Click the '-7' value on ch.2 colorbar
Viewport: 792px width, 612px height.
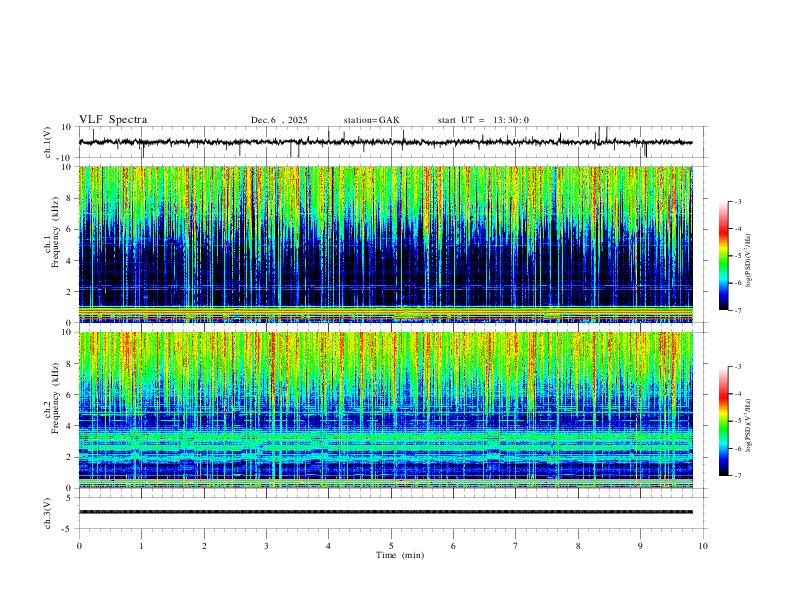pos(737,476)
